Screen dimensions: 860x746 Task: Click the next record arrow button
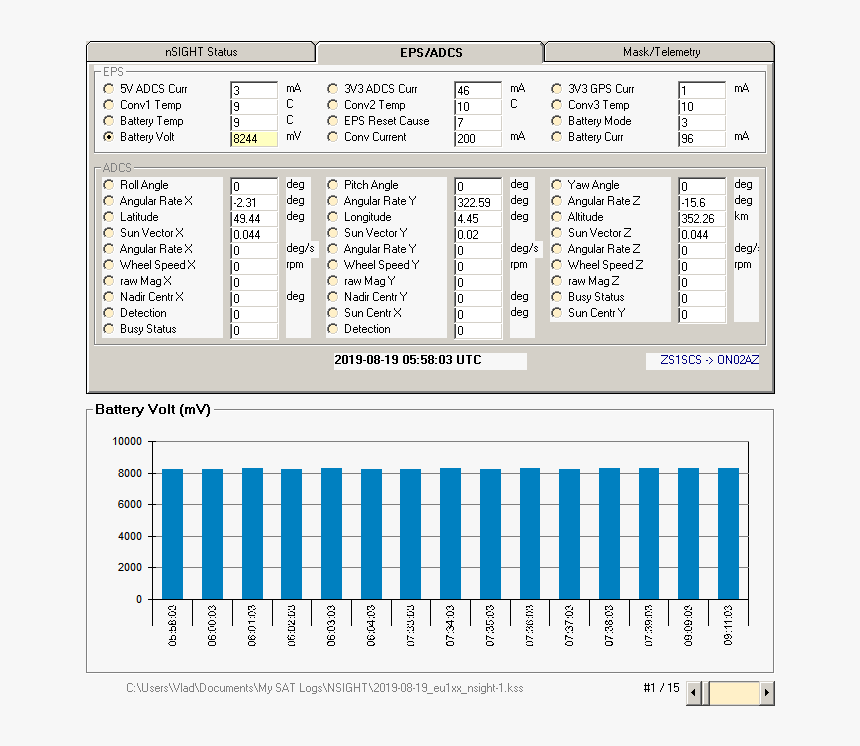click(767, 692)
